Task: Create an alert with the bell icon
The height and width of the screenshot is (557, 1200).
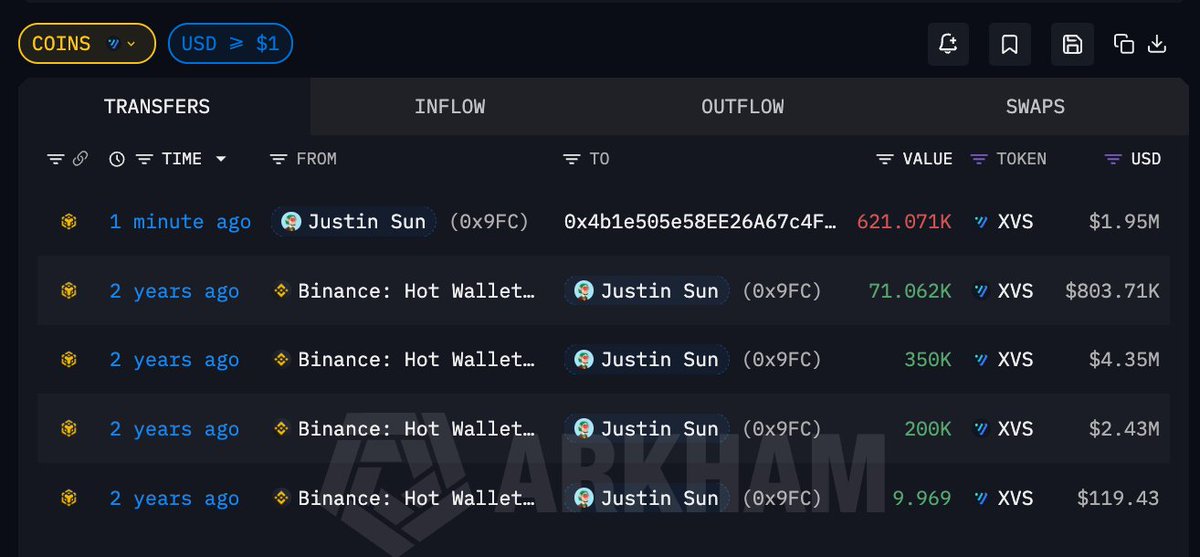Action: point(948,44)
